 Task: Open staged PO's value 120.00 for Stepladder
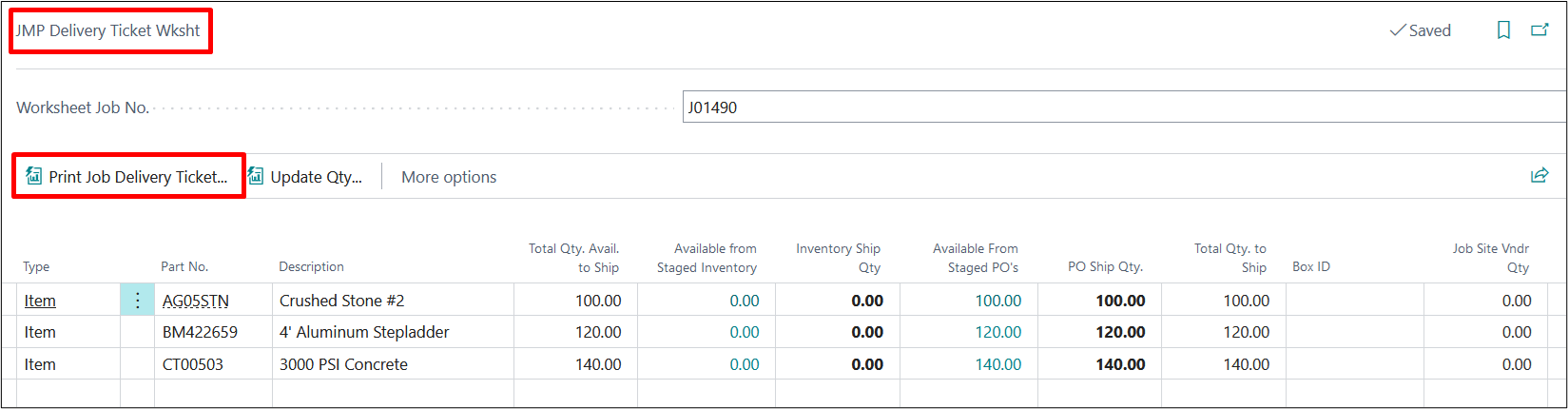(997, 332)
